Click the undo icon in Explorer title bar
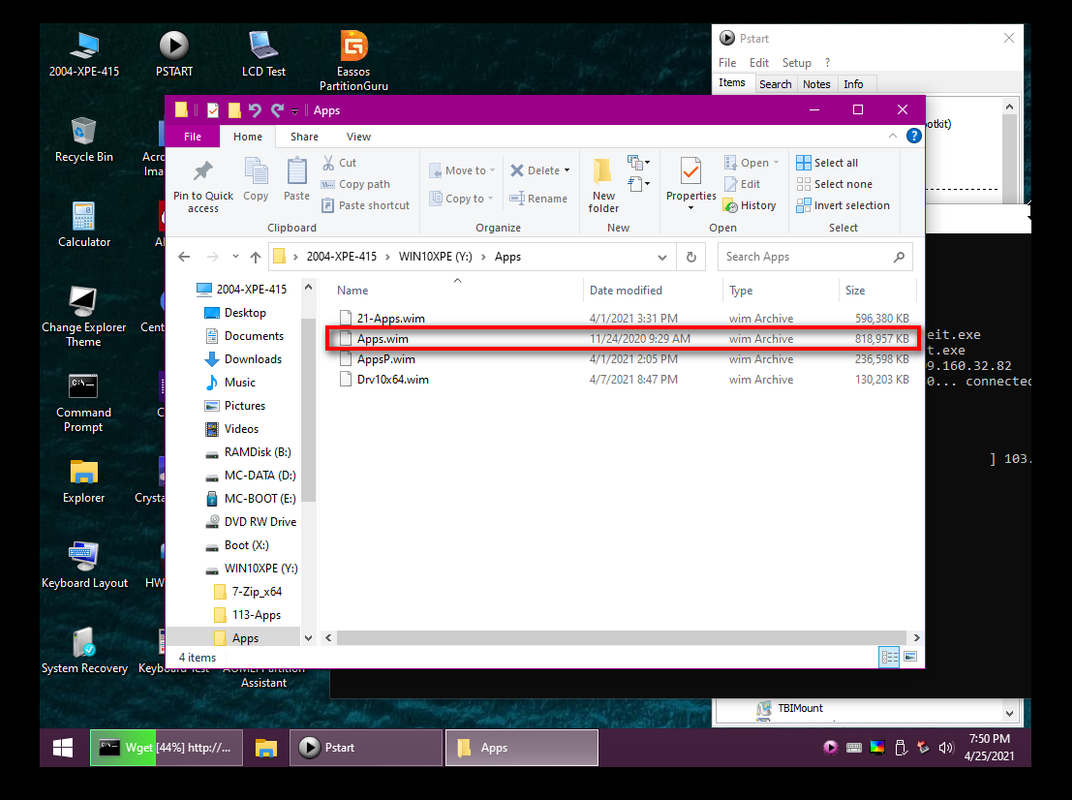Screen dimensions: 1072x800 [x=255, y=110]
